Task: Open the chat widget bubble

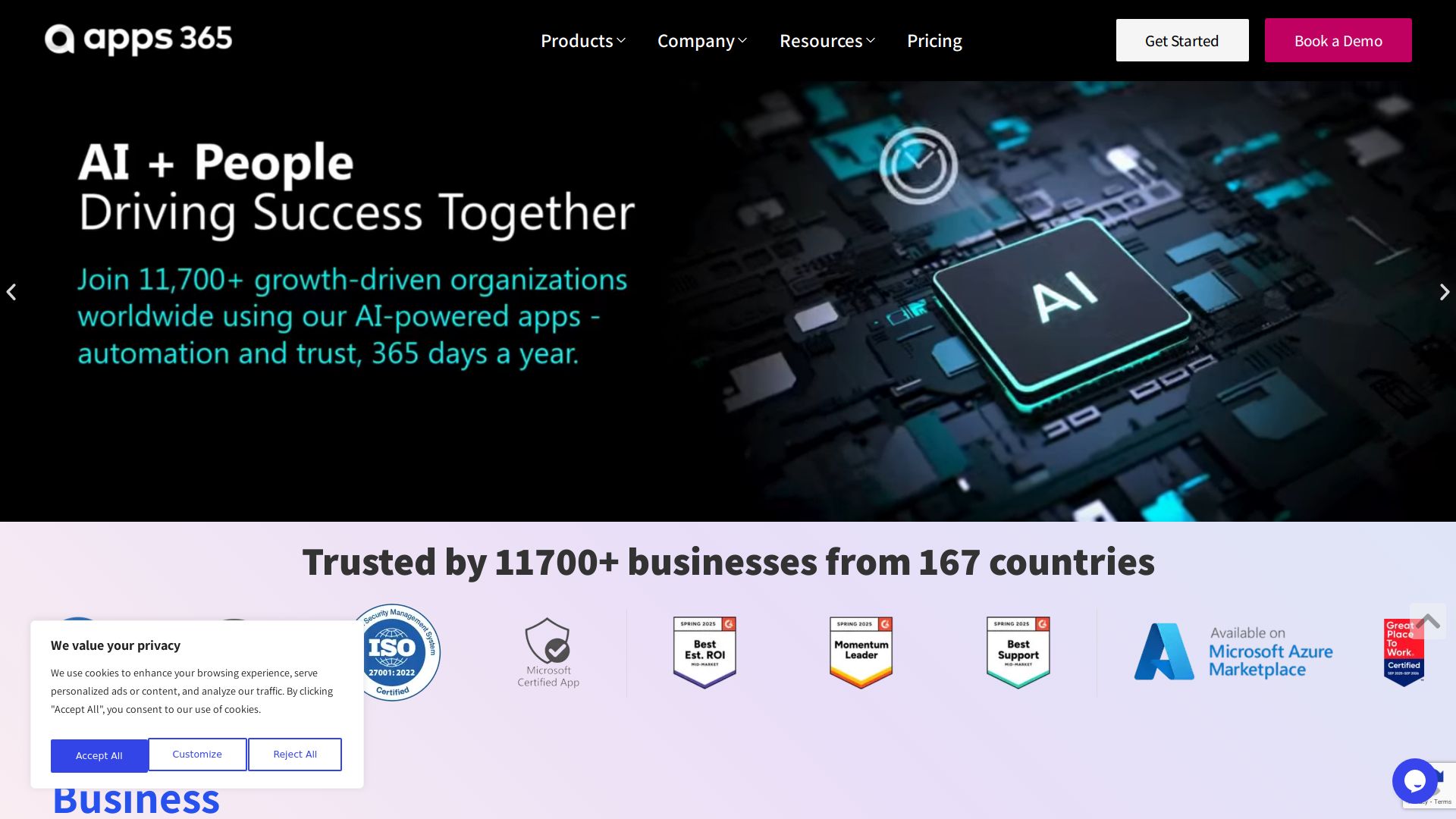Action: (1414, 781)
